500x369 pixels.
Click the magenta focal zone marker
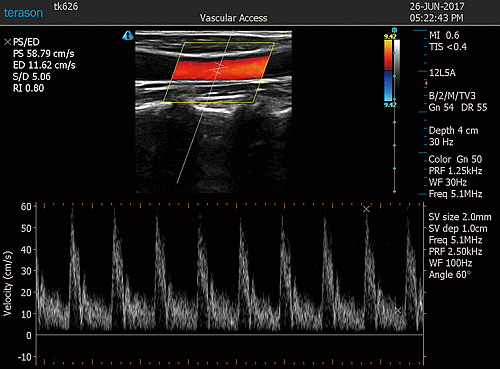pyautogui.click(x=426, y=83)
